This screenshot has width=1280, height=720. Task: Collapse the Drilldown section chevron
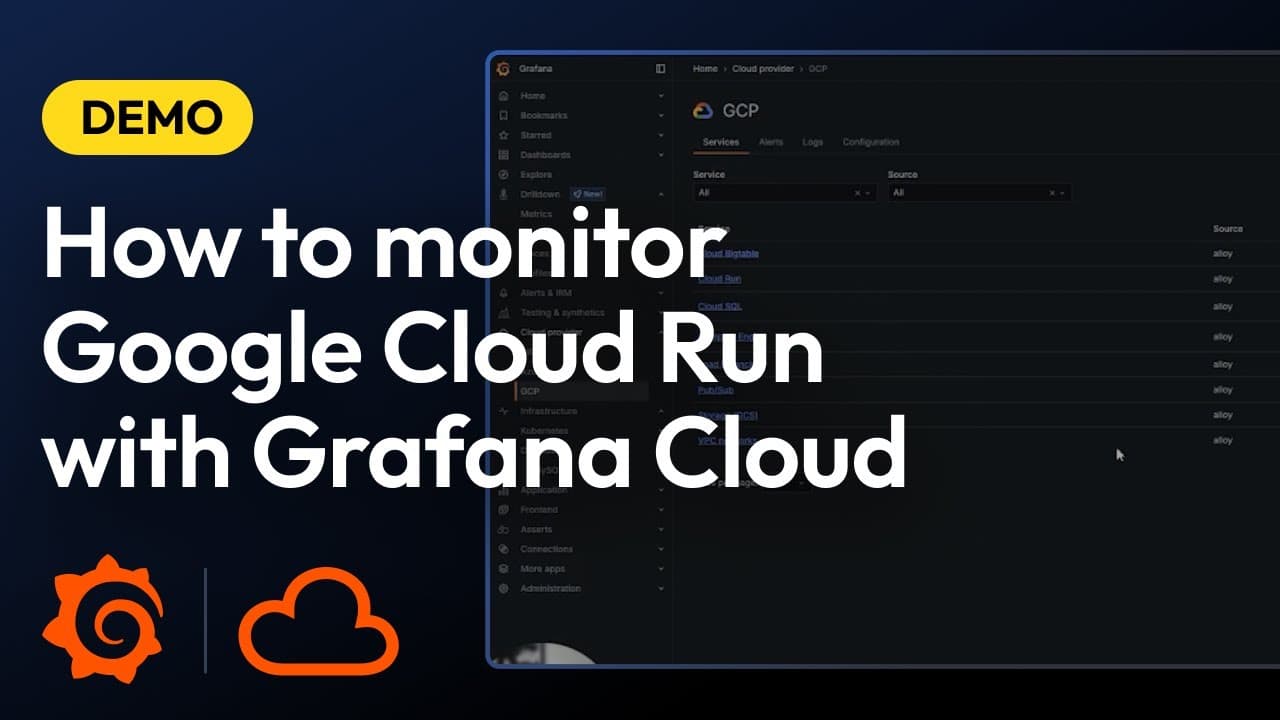pyautogui.click(x=661, y=194)
